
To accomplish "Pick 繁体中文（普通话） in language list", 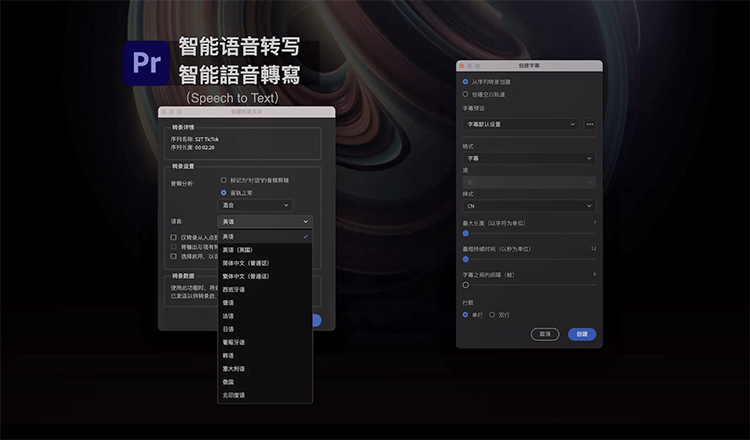I will (x=265, y=276).
